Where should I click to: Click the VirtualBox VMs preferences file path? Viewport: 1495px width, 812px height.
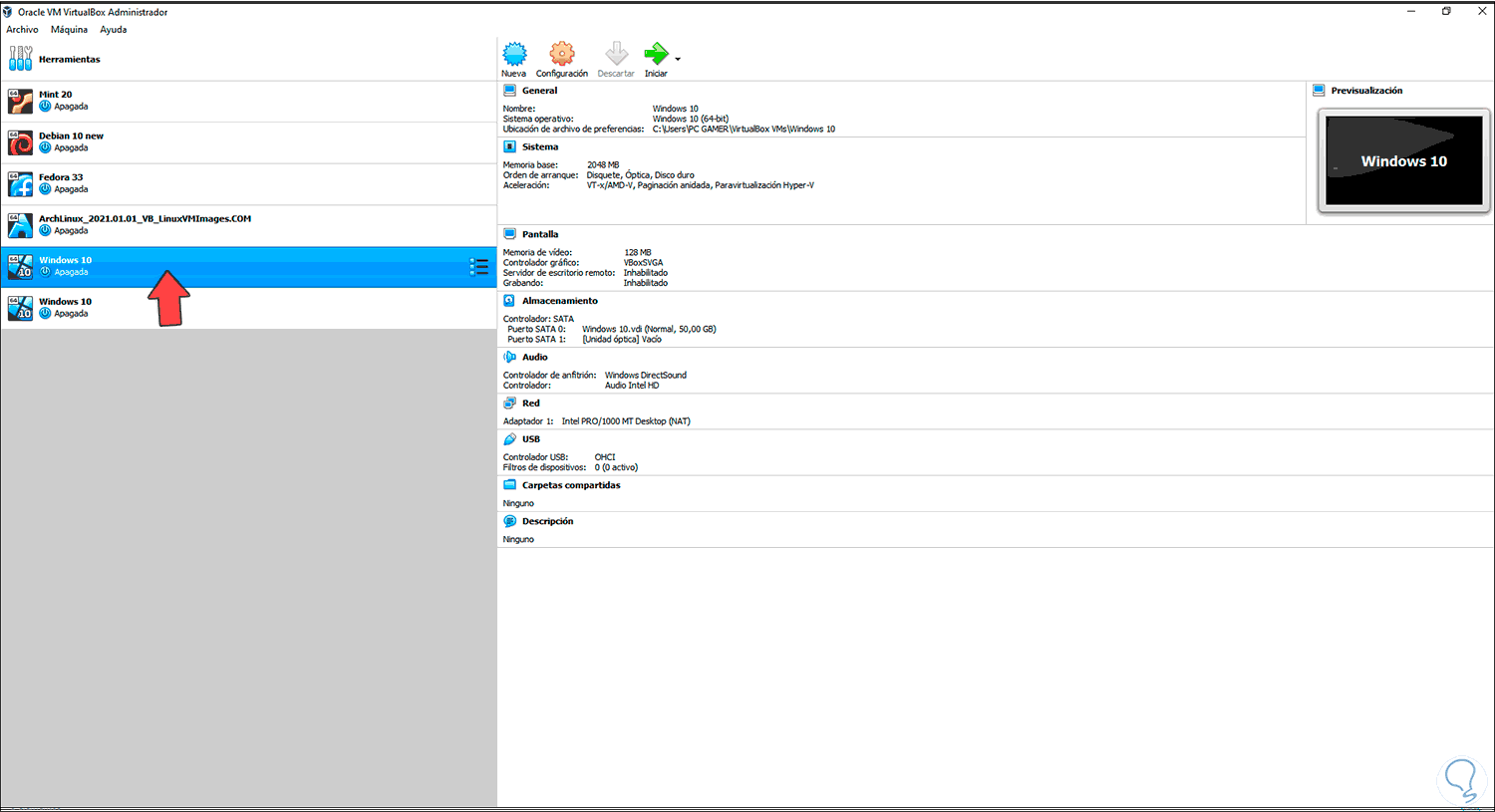745,129
